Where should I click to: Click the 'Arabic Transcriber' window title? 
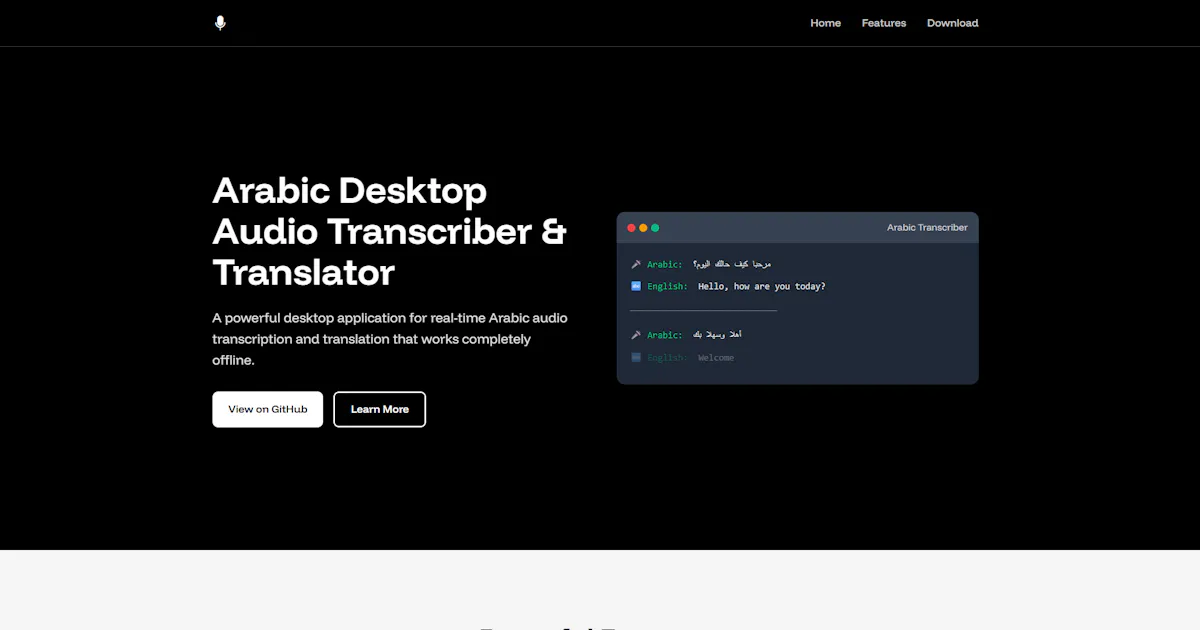(x=927, y=228)
